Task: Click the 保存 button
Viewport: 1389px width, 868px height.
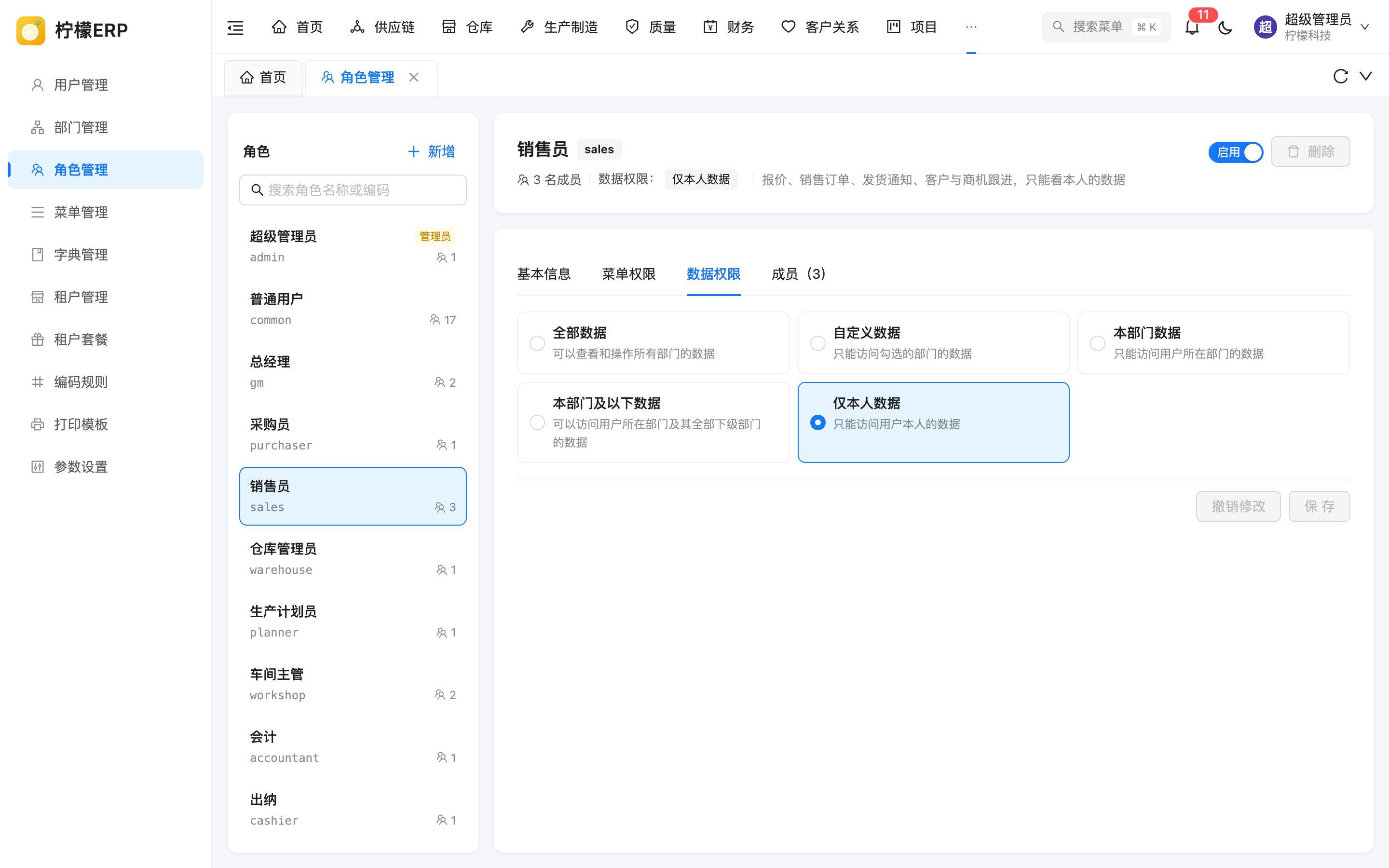Action: click(x=1319, y=506)
